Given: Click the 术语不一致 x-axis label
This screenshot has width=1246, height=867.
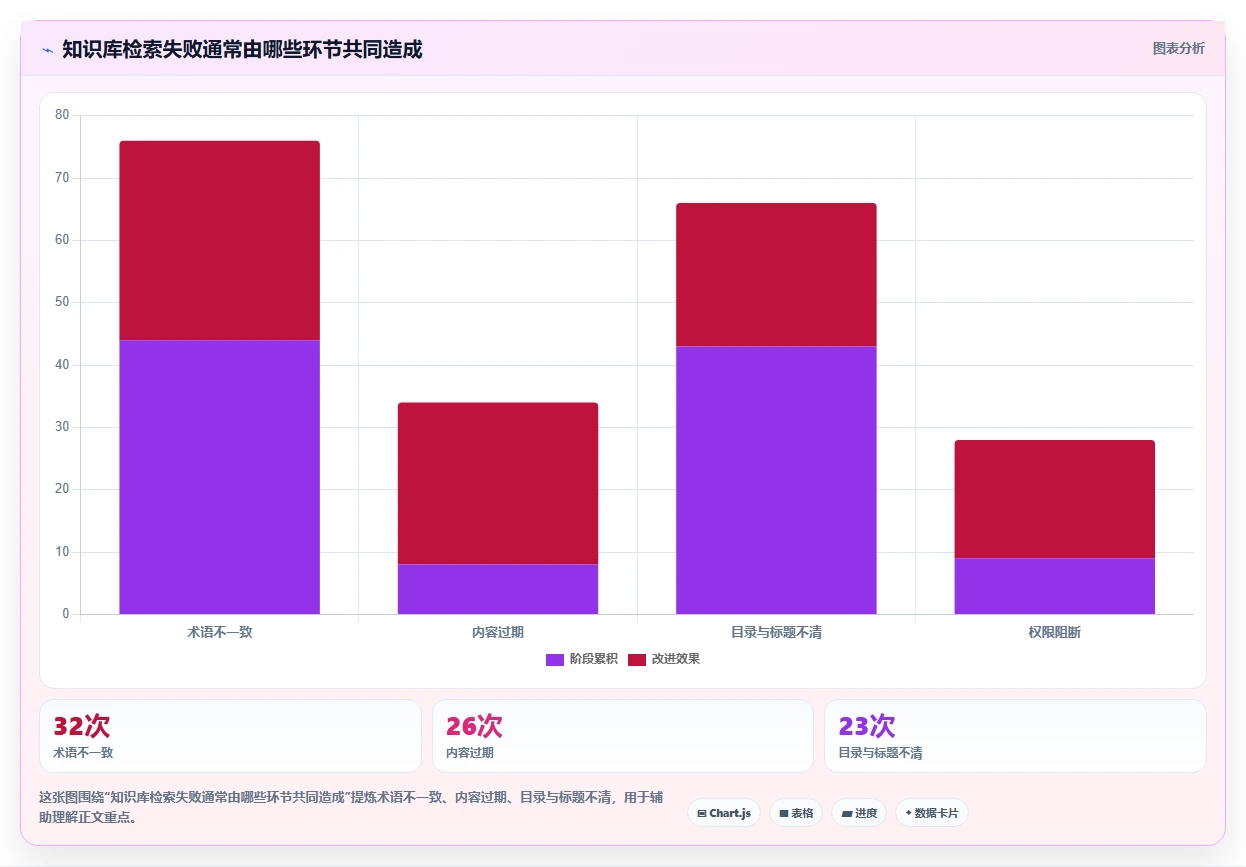Looking at the screenshot, I should pos(219,632).
